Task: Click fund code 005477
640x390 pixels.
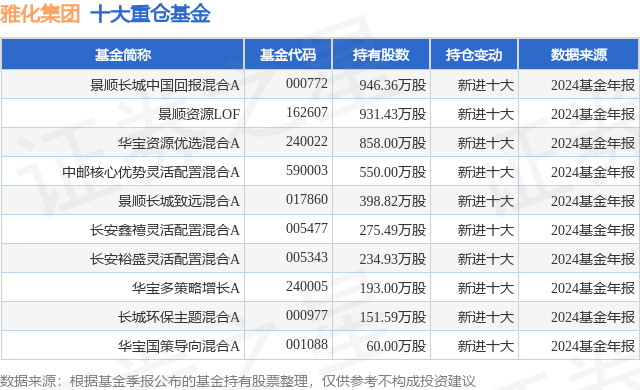Action: [x=307, y=228]
